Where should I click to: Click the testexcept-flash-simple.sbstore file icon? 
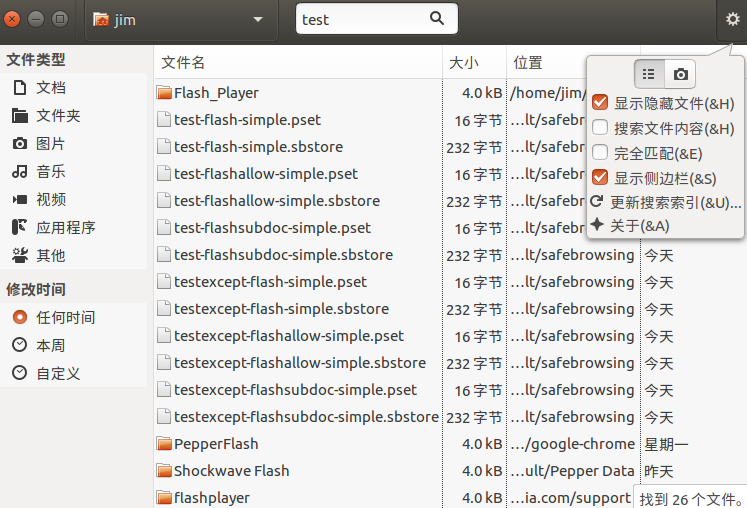[164, 309]
